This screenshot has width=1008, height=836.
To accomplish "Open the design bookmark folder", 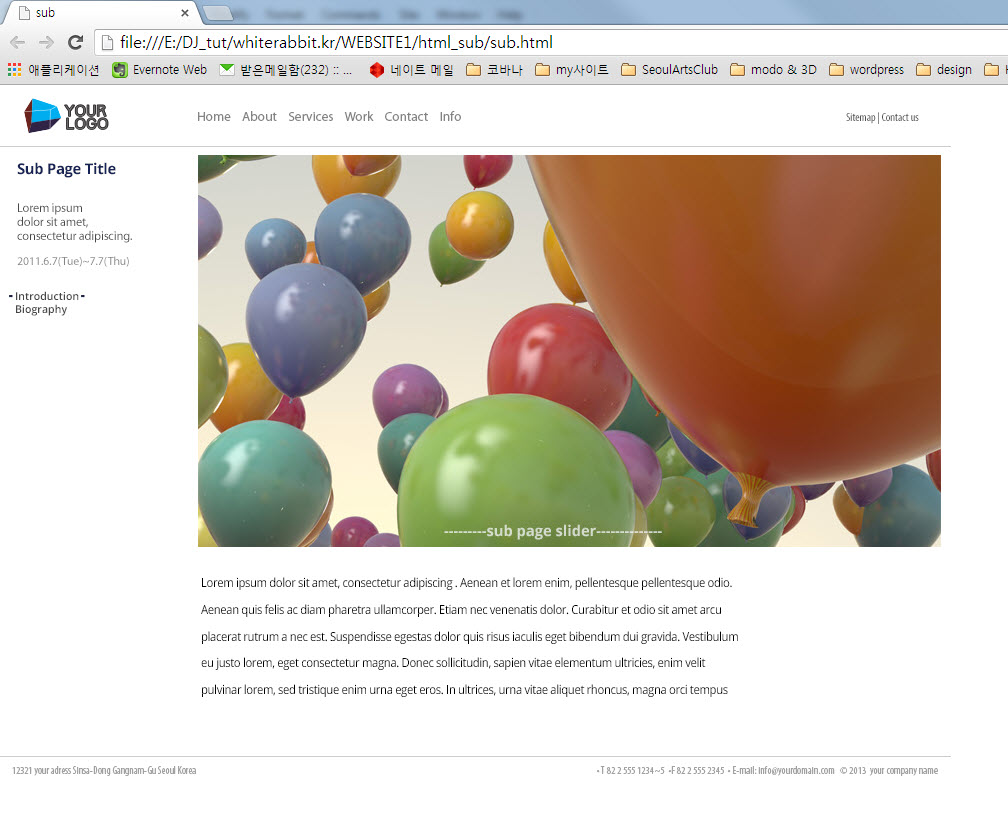I will click(944, 70).
